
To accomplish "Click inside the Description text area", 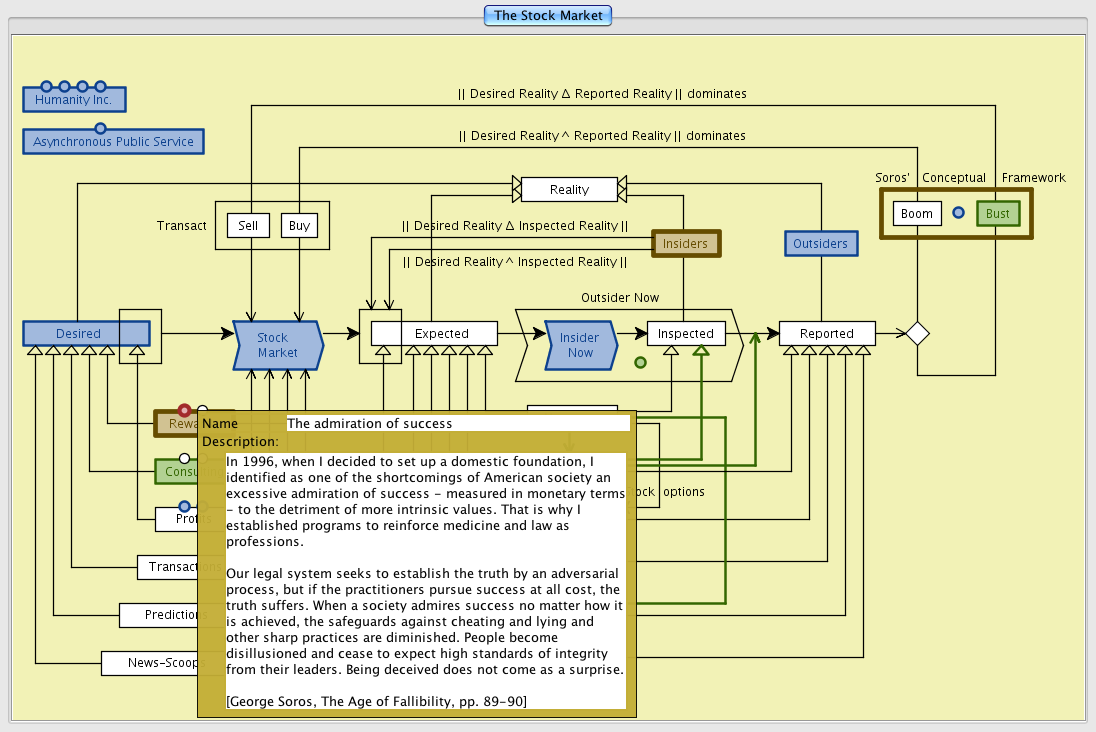I will point(425,580).
